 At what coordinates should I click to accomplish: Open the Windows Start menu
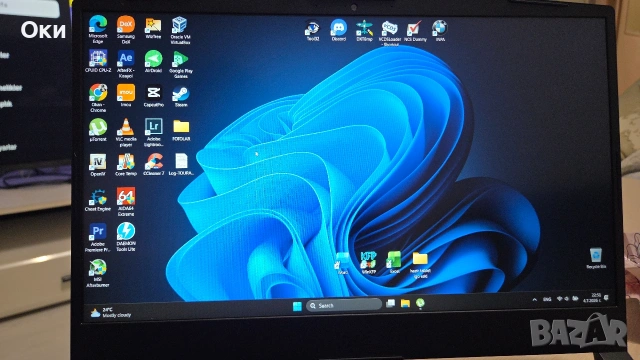pyautogui.click(x=297, y=306)
